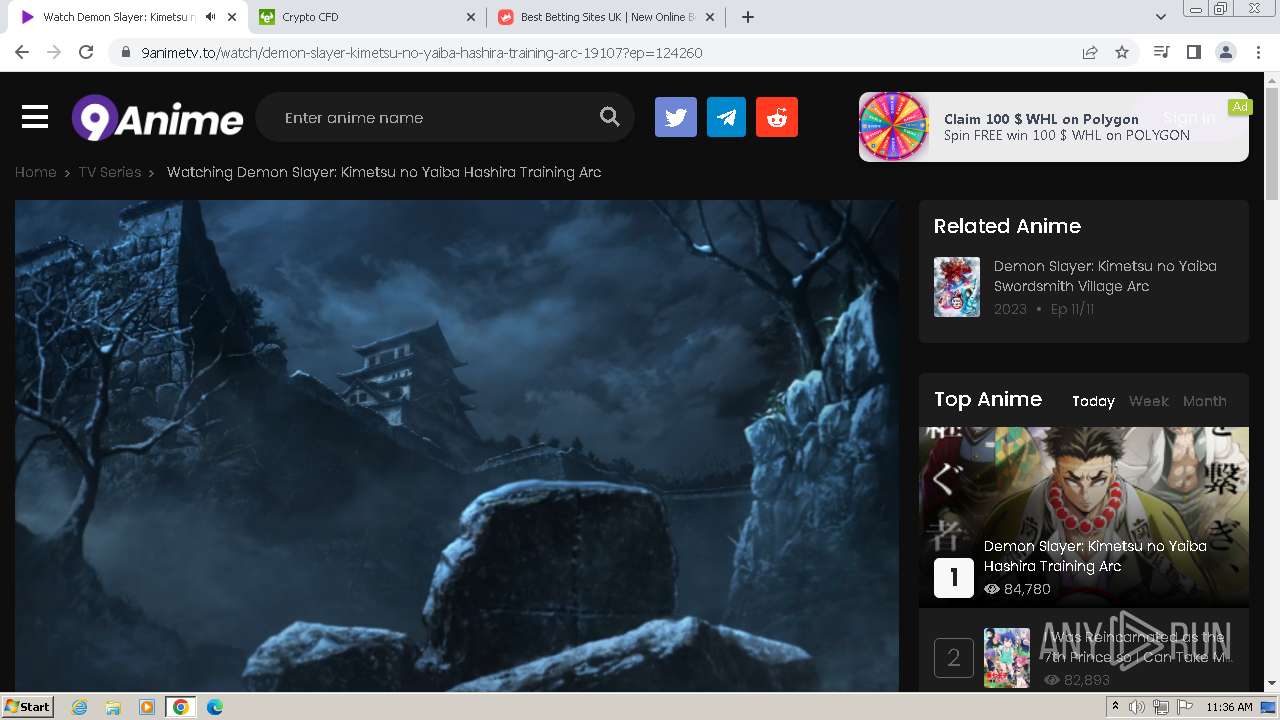Switch to the Crypto CFD tab
The width and height of the screenshot is (1280, 720).
click(368, 17)
